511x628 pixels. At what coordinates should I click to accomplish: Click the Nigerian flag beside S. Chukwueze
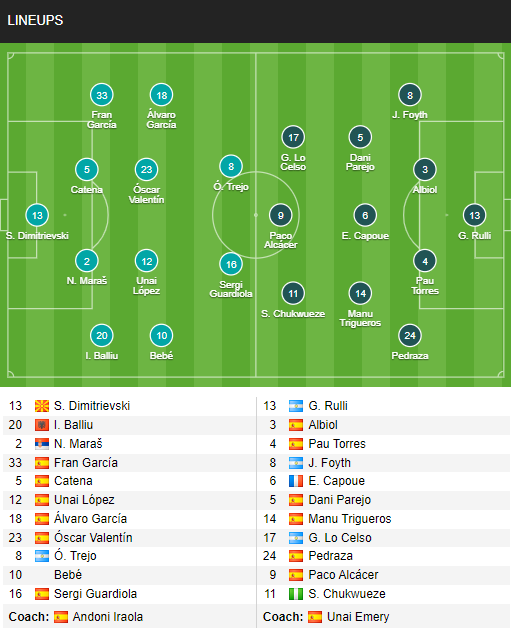pyautogui.click(x=296, y=594)
